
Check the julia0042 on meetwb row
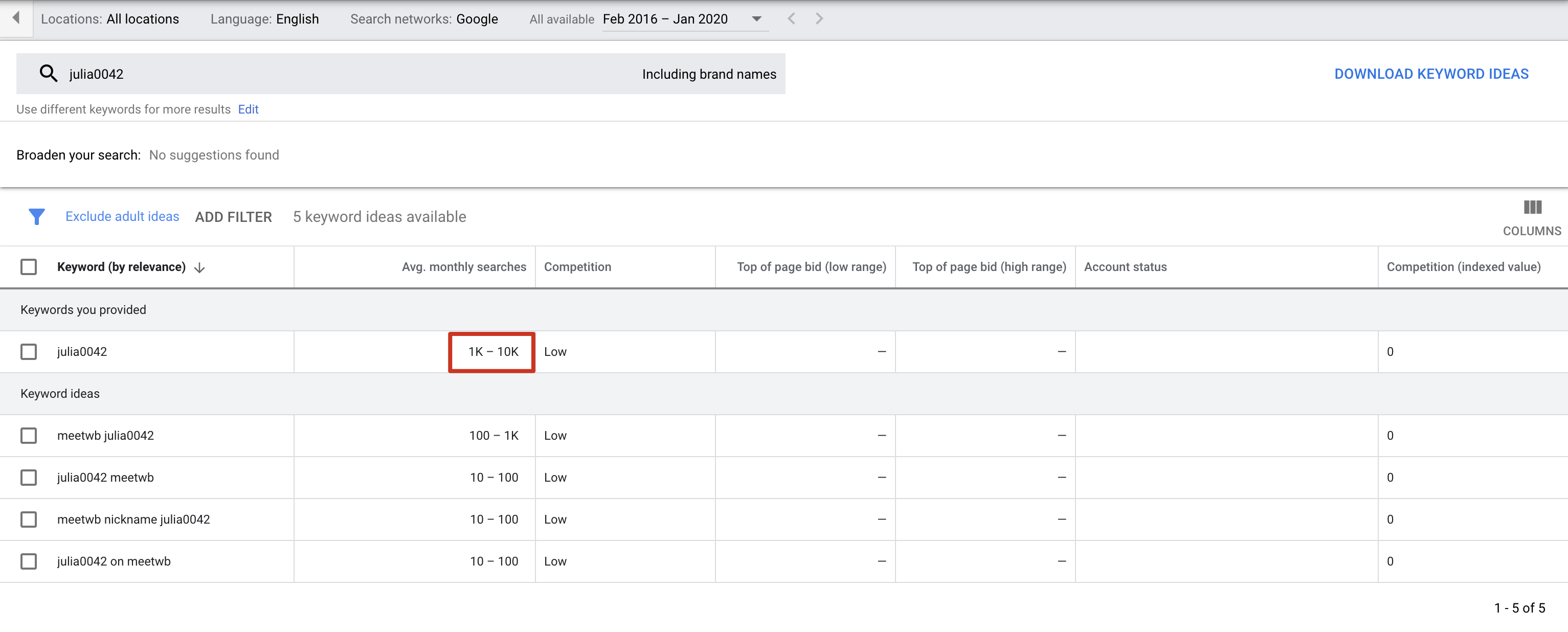[x=29, y=561]
